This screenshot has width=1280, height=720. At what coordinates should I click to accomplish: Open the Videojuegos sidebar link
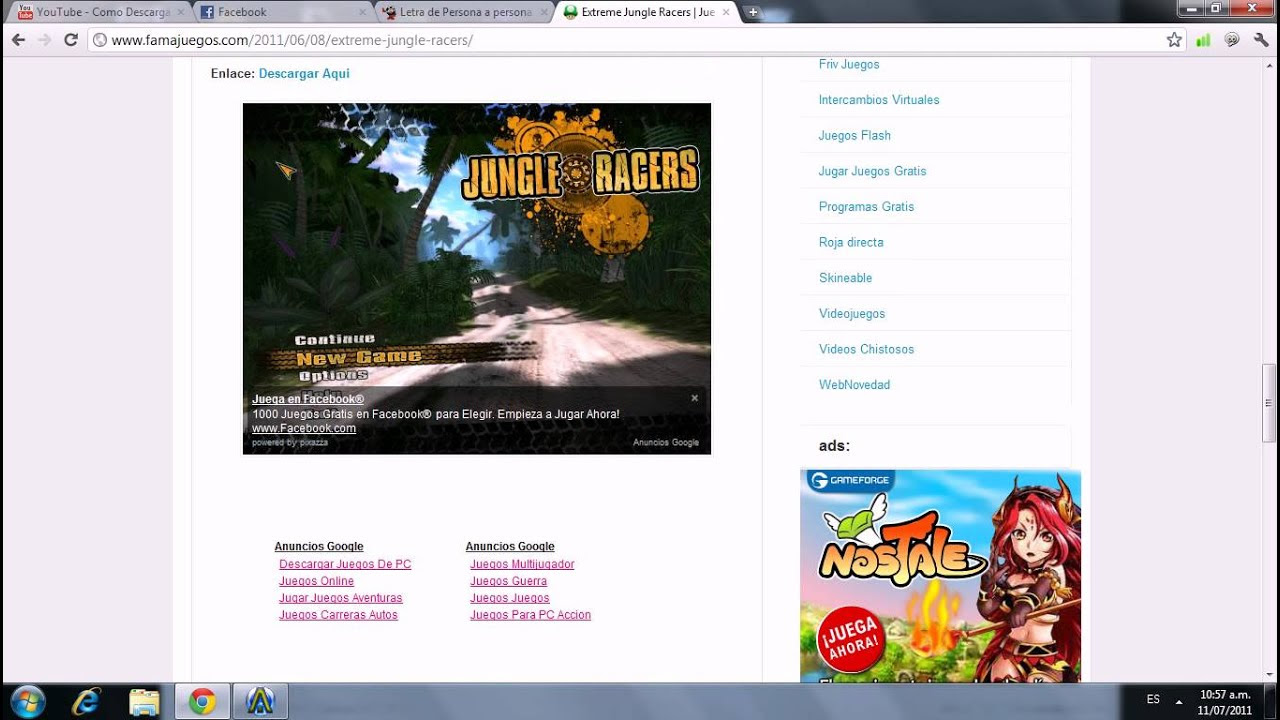point(852,314)
